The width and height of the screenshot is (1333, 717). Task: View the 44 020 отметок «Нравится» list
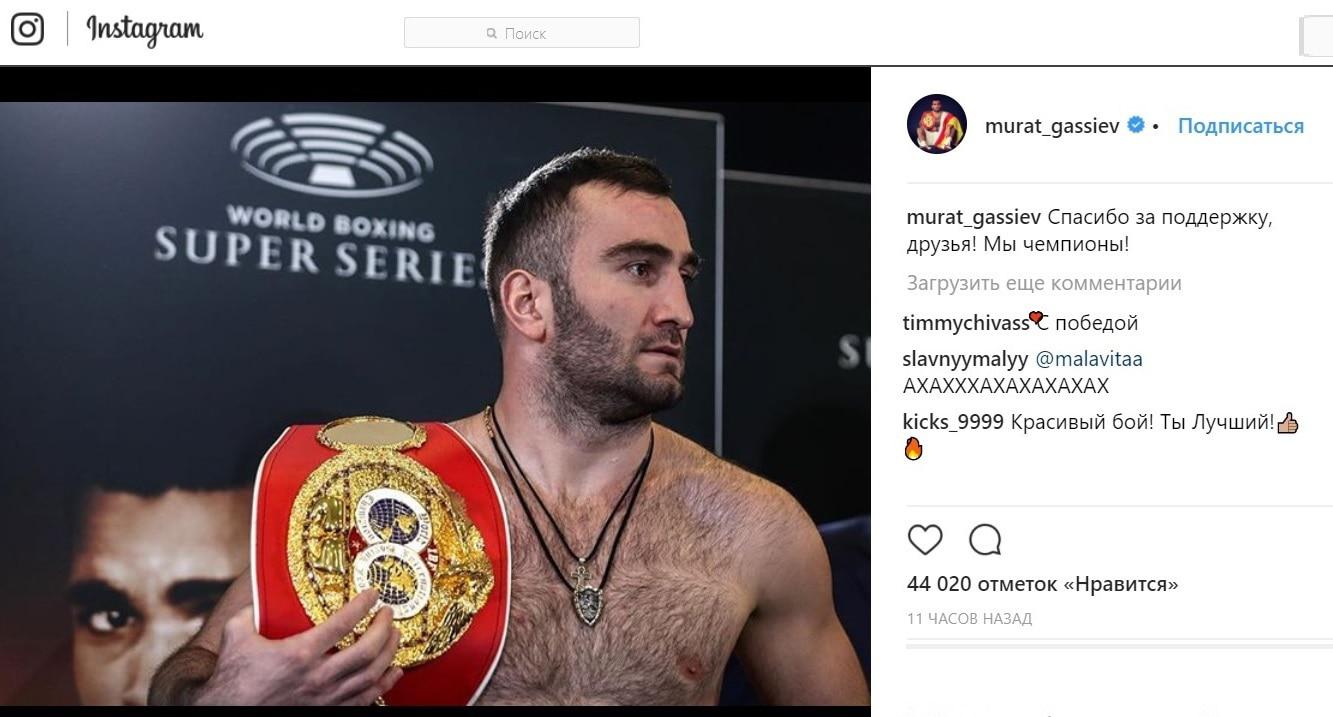point(1042,584)
